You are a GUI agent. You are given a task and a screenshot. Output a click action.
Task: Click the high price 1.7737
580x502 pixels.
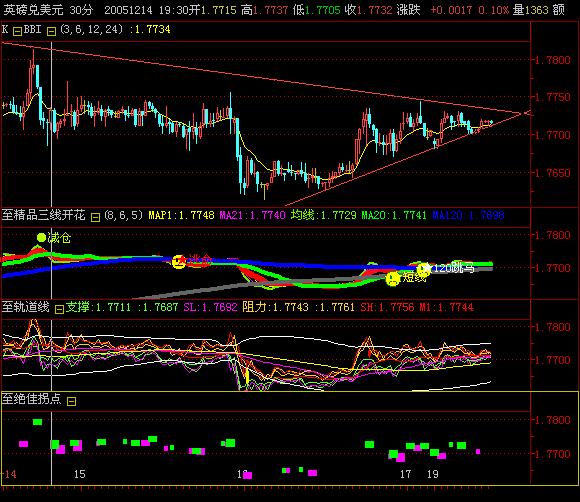click(x=270, y=10)
